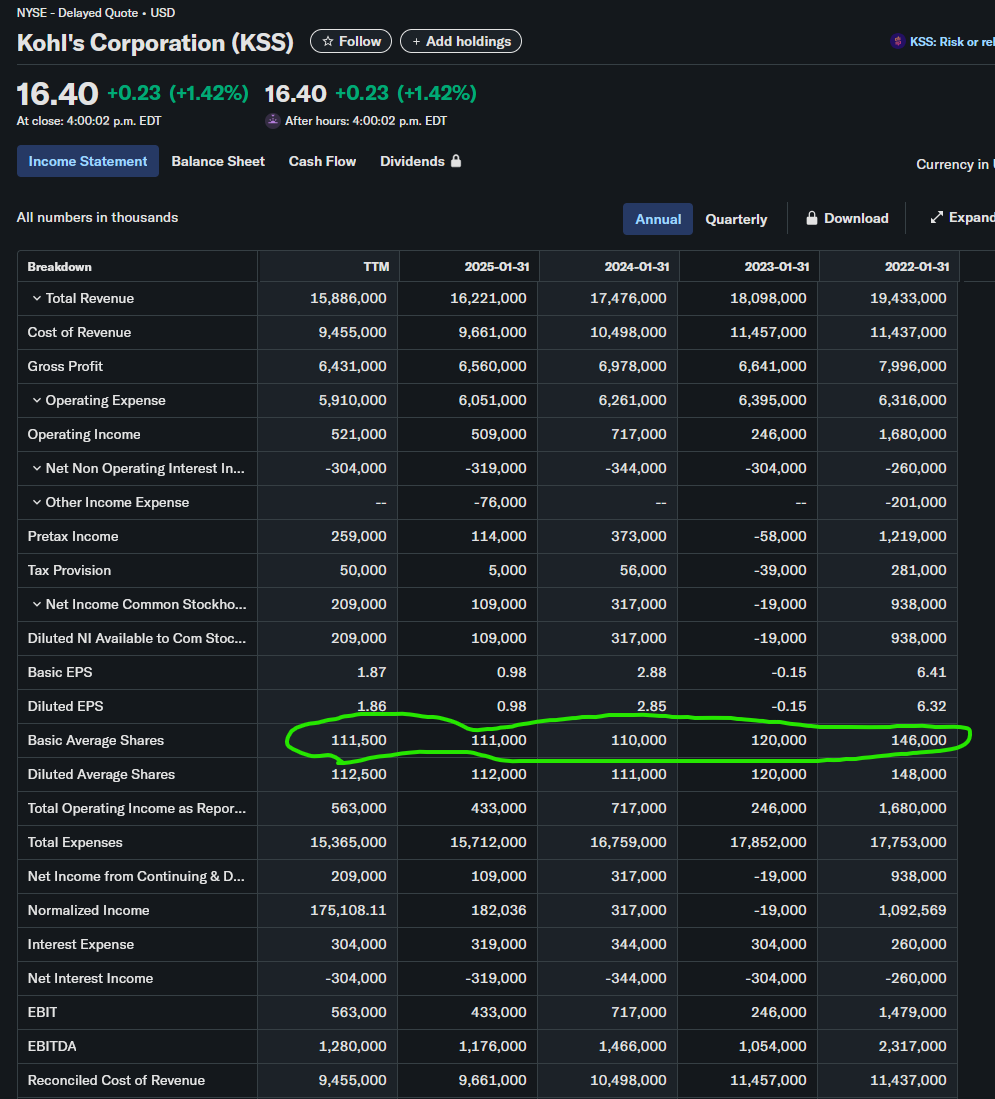This screenshot has width=995, height=1099.
Task: Click Total Operating Income as Reported label
Action: tap(137, 808)
